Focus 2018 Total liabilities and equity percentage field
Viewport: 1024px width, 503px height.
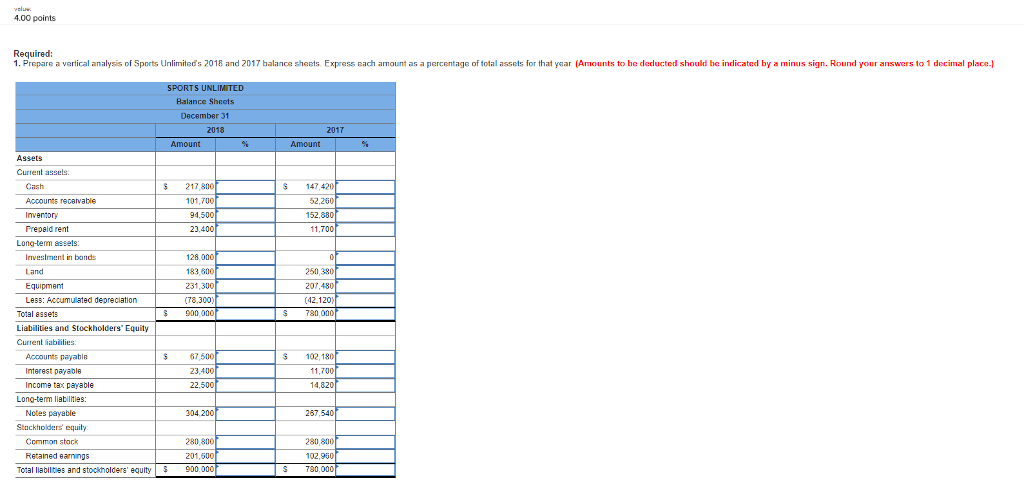pos(246,470)
